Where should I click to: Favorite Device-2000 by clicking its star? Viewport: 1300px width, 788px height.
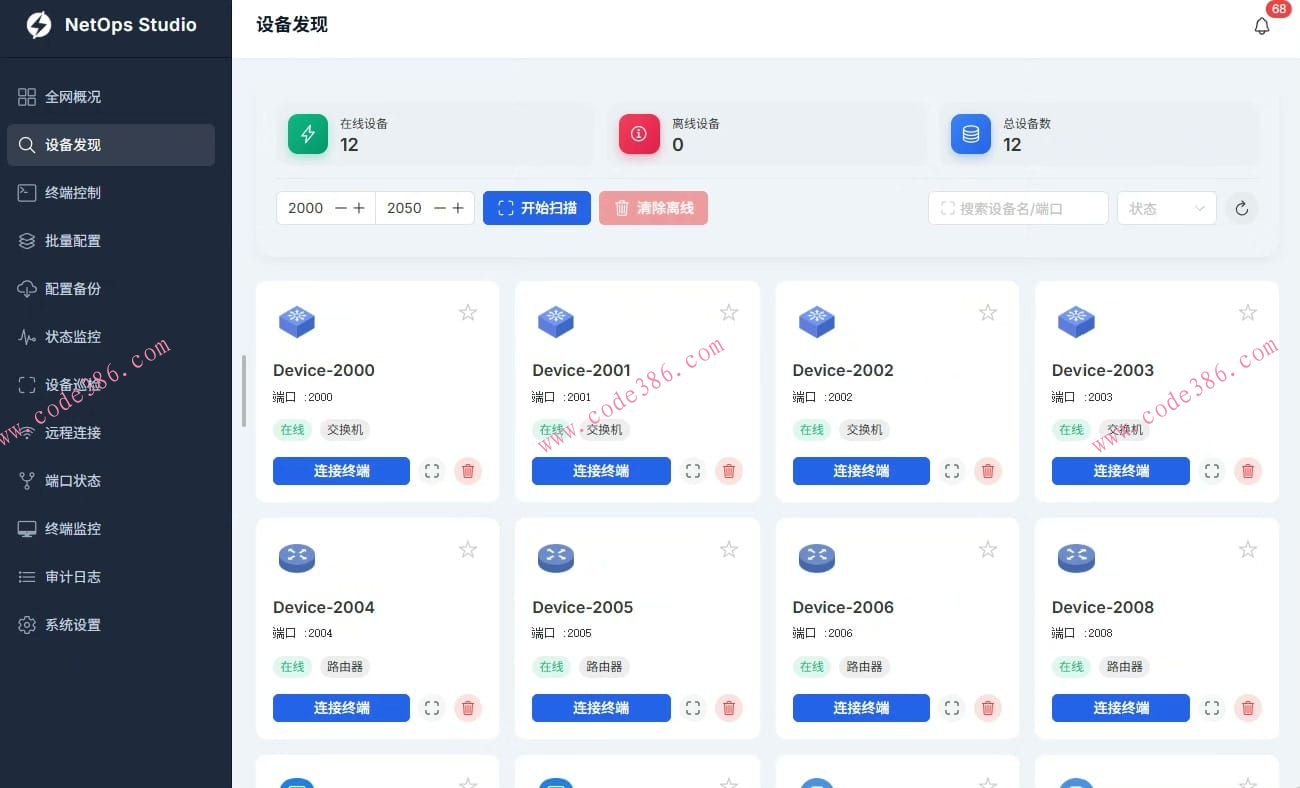click(467, 312)
